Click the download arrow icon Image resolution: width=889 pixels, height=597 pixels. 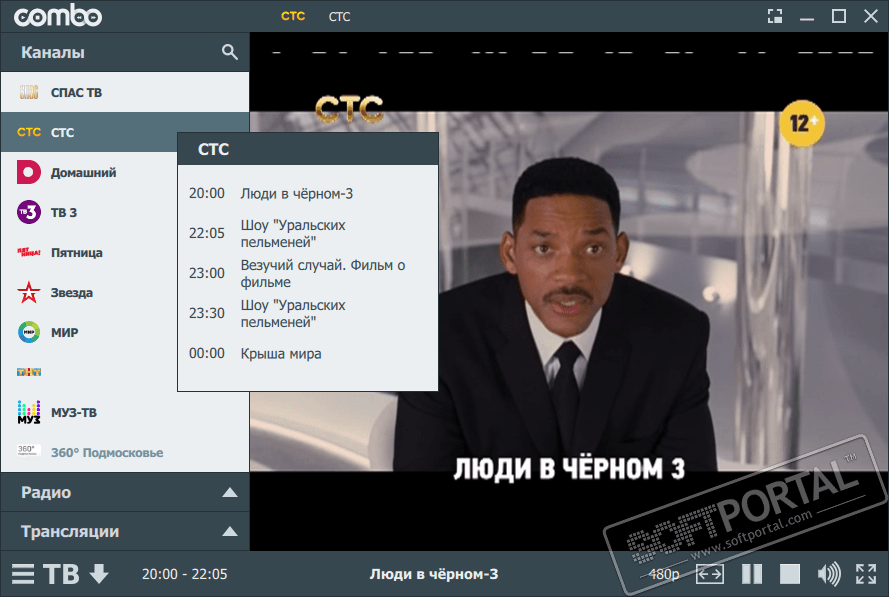99,574
